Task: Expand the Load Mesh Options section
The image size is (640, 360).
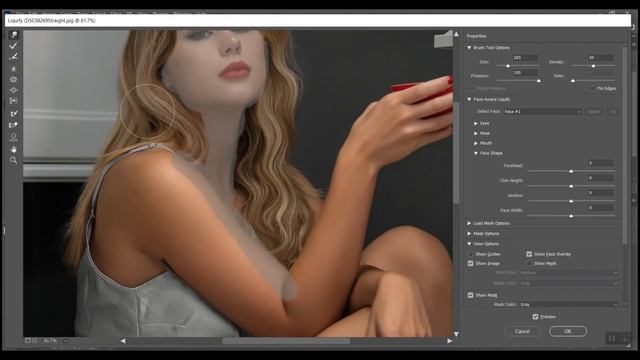Action: (x=469, y=223)
